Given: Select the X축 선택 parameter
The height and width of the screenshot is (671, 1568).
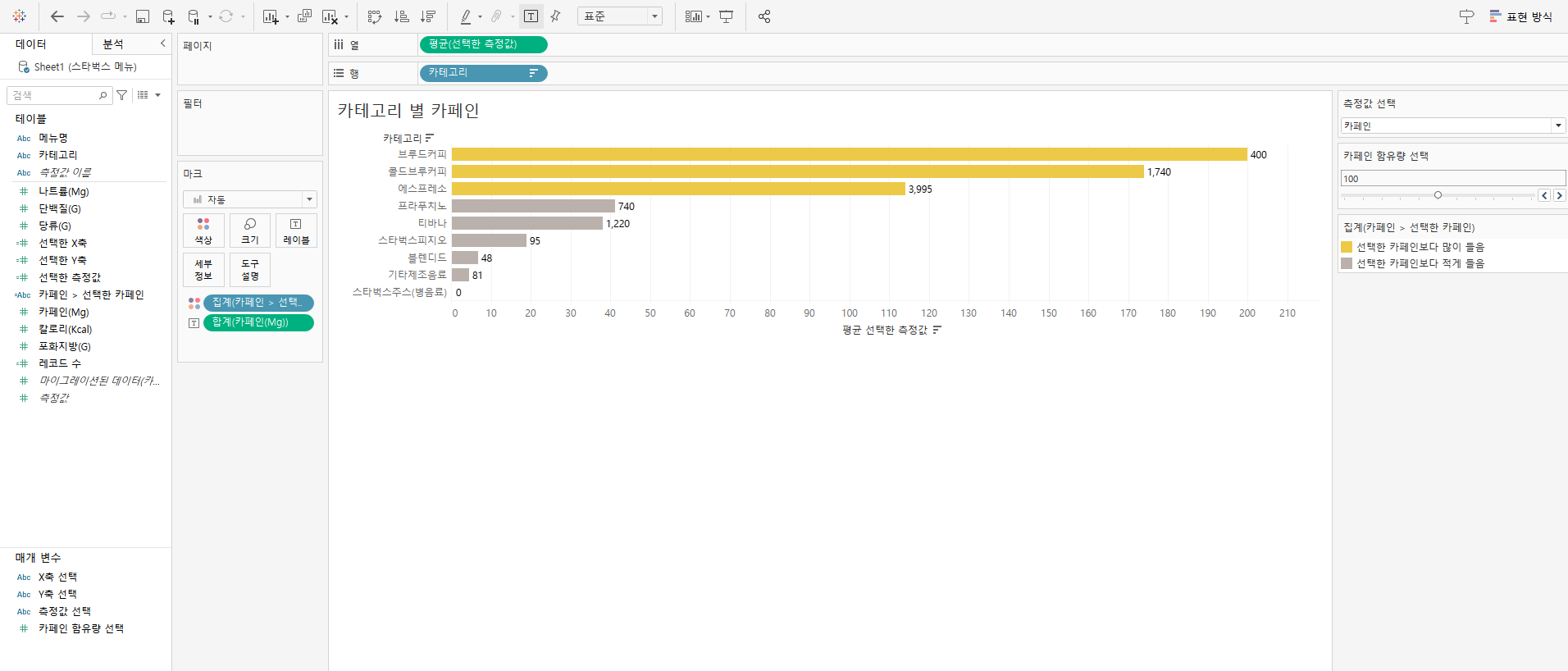Looking at the screenshot, I should click(x=57, y=577).
